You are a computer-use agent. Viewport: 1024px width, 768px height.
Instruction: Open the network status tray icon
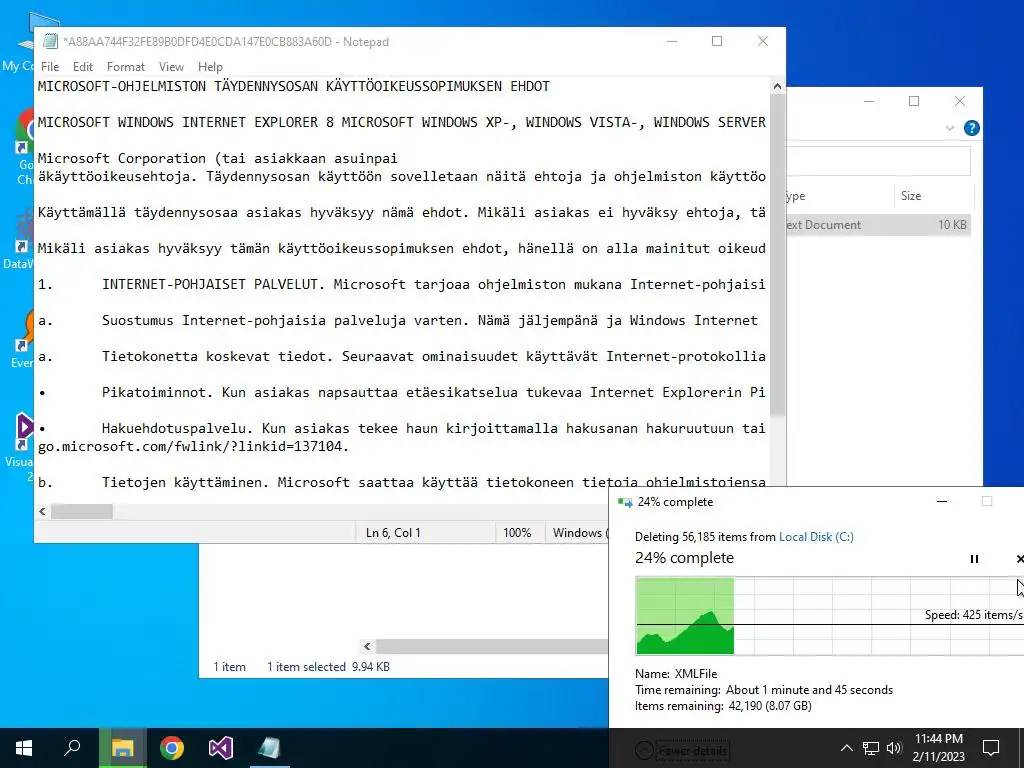(871, 748)
